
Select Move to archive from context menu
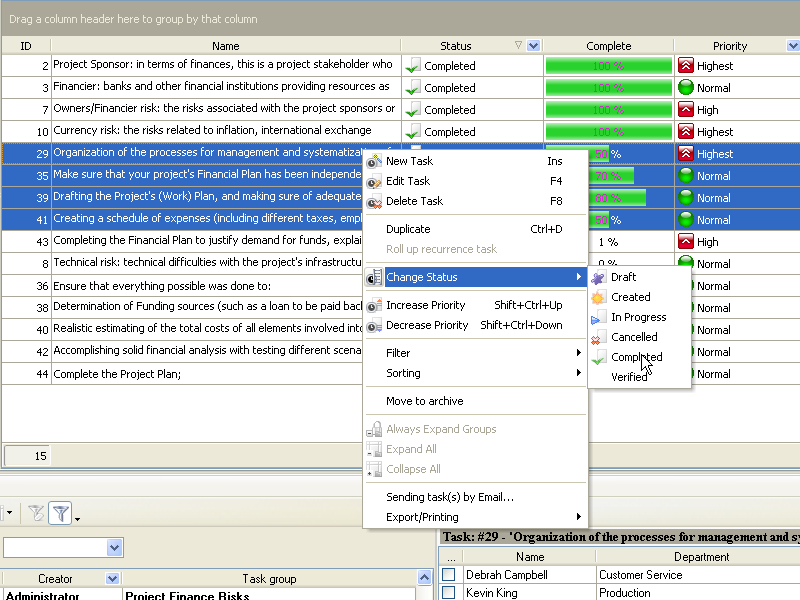point(425,401)
